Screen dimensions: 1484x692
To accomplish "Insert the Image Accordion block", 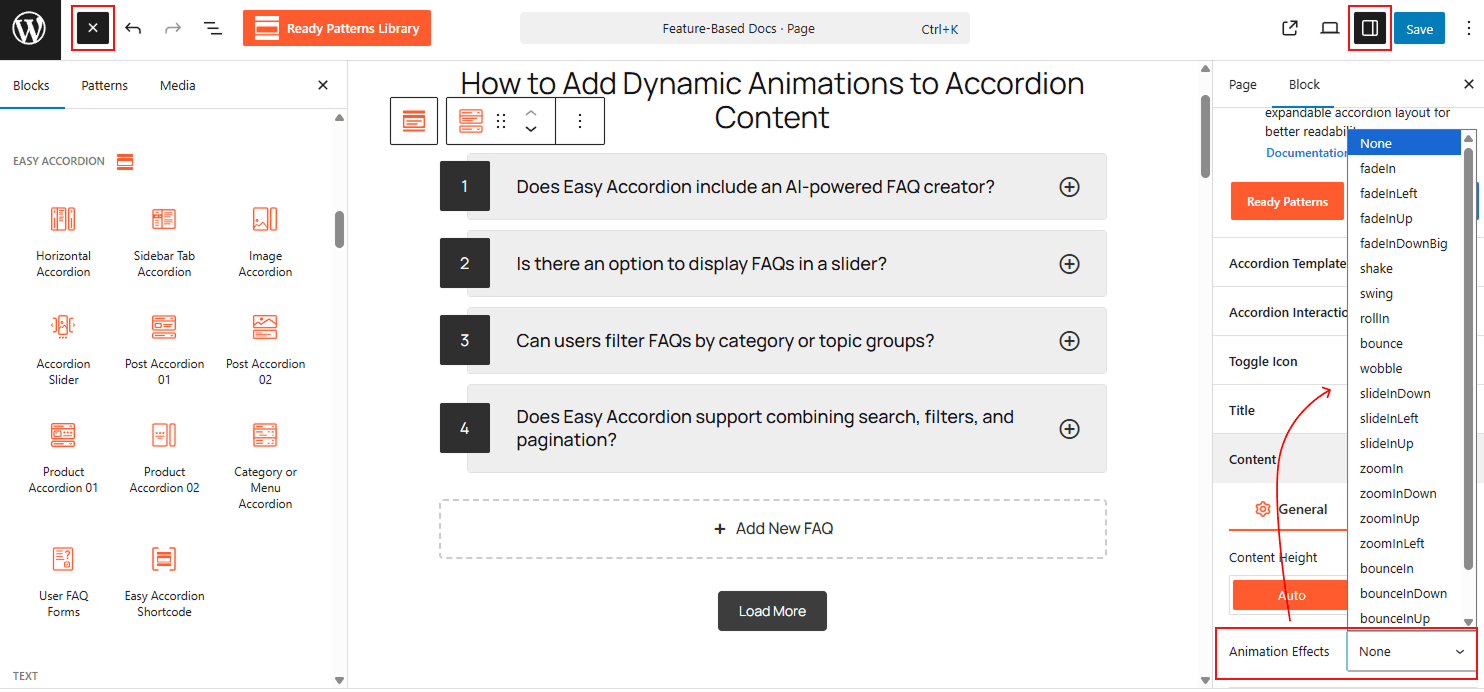I will click(264, 240).
